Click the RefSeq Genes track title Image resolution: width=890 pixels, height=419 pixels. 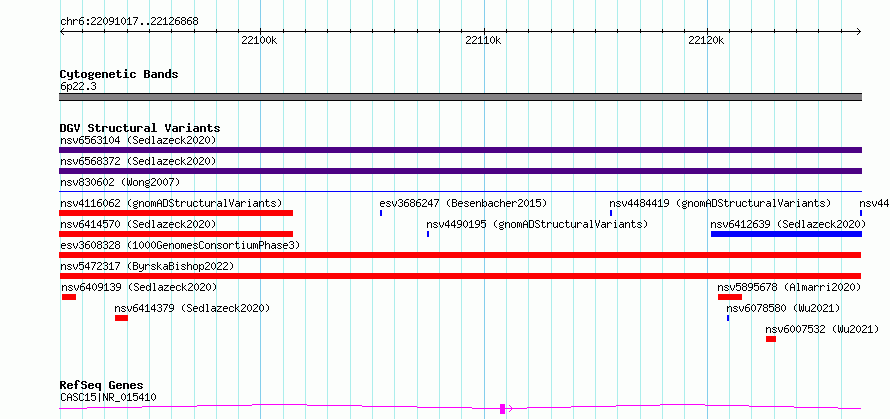(x=102, y=386)
